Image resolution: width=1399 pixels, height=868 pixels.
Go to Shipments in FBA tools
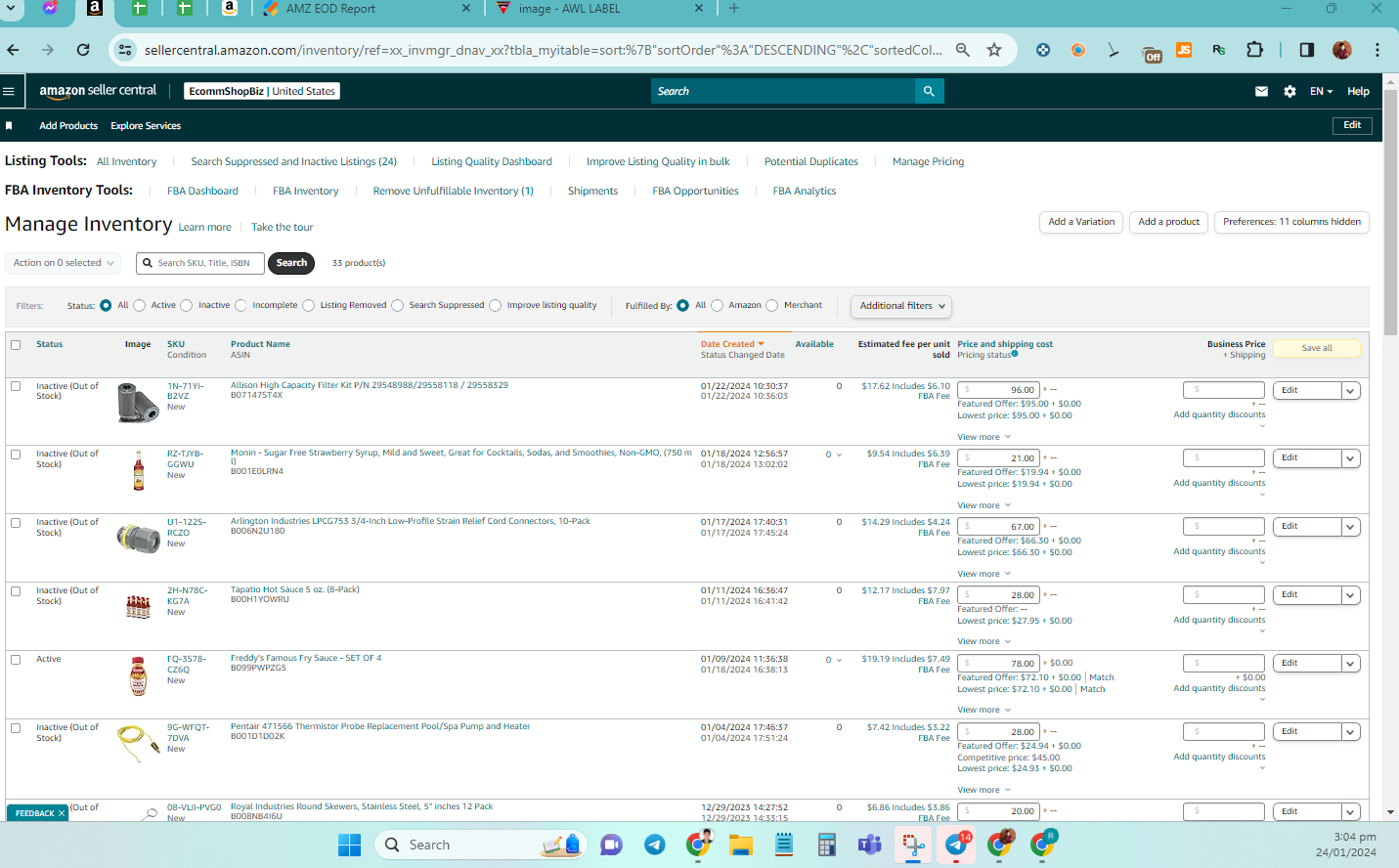(592, 192)
